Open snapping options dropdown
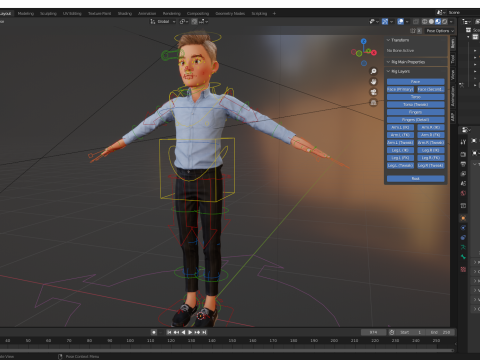480x360 pixels. [x=204, y=21]
